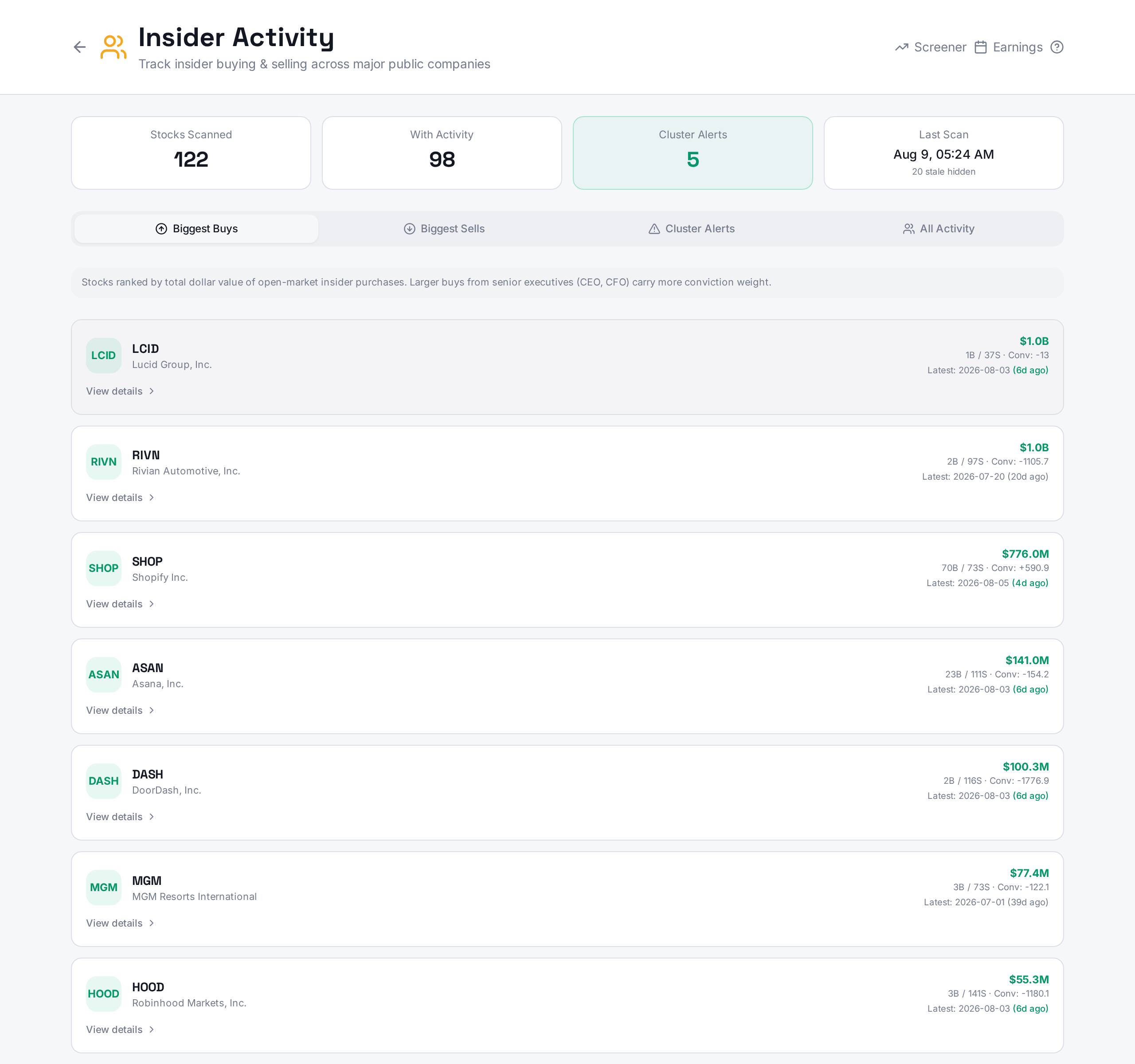
Task: Click the down-arrow icon on Biggest Sells
Action: point(409,229)
